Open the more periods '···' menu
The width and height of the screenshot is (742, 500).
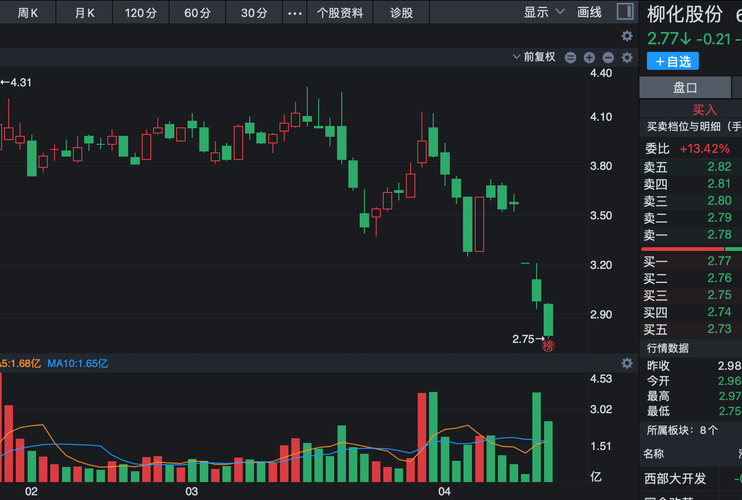pyautogui.click(x=294, y=13)
